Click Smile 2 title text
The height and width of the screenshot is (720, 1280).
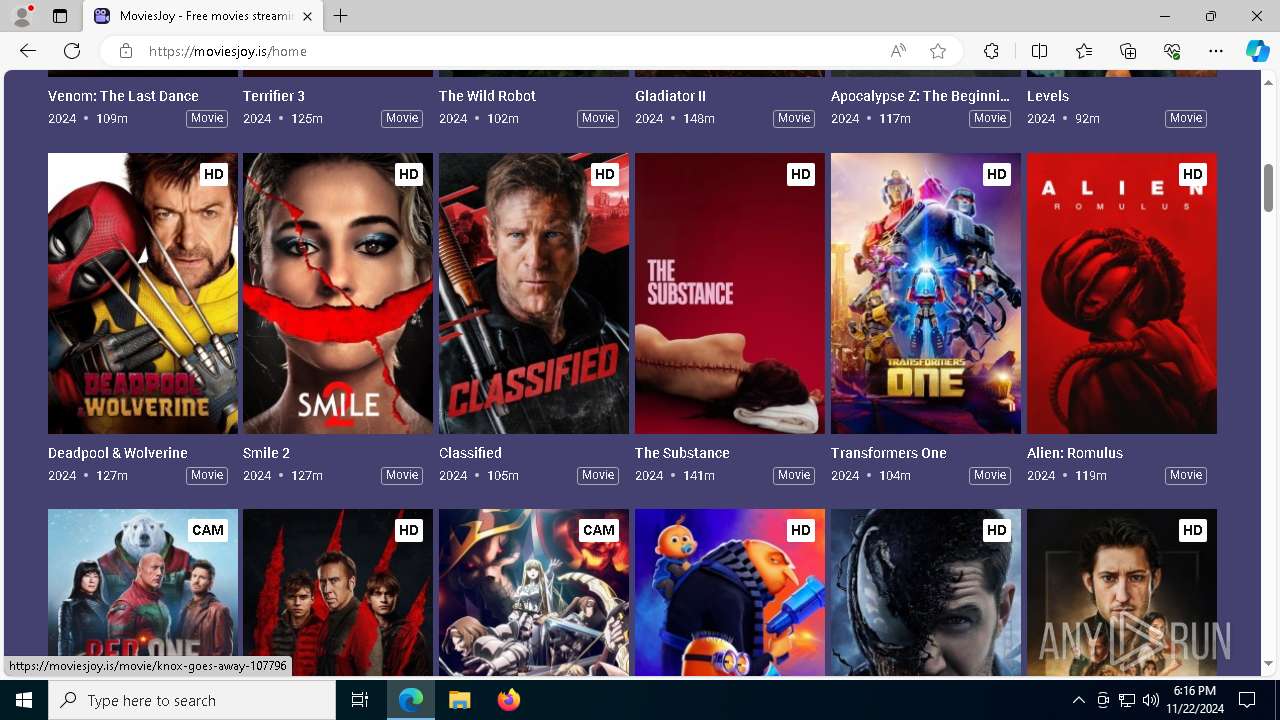pyautogui.click(x=266, y=453)
